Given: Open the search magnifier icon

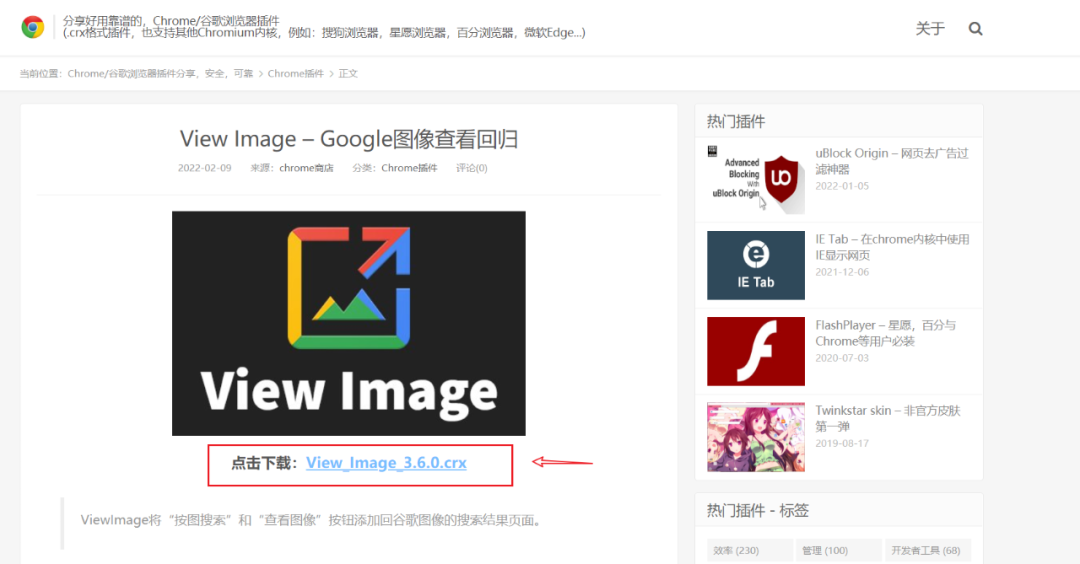Looking at the screenshot, I should (x=976, y=29).
